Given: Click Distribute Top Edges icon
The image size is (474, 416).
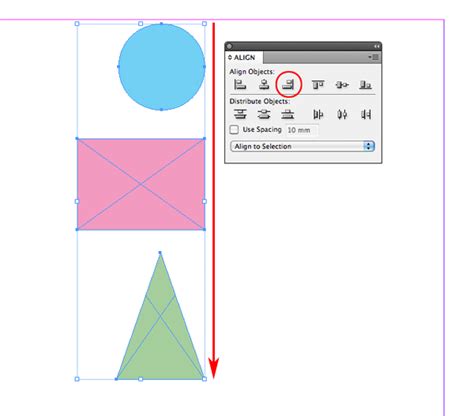Looking at the screenshot, I should [x=240, y=114].
